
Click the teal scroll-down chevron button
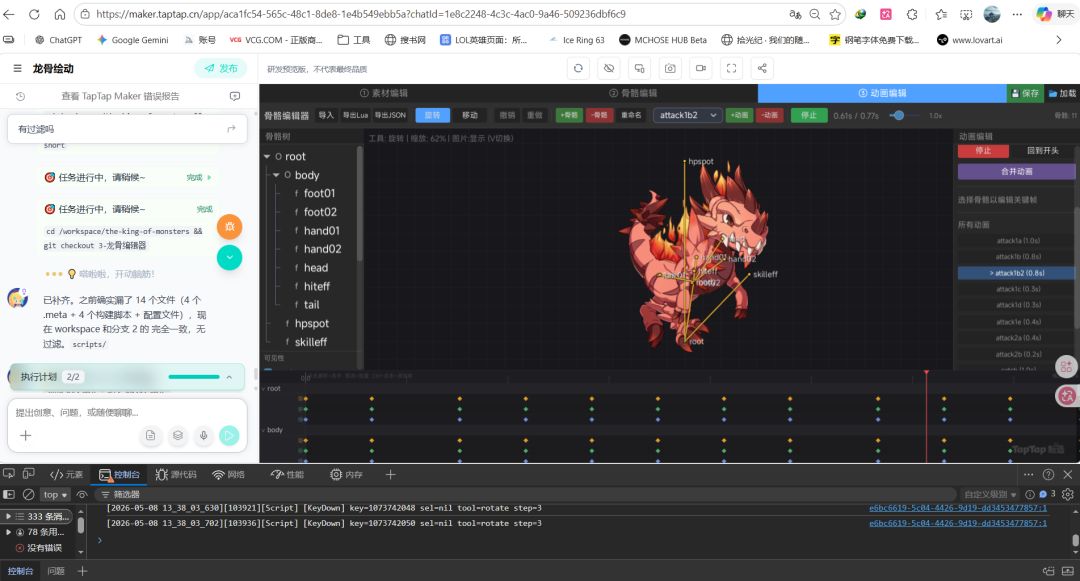(x=229, y=257)
